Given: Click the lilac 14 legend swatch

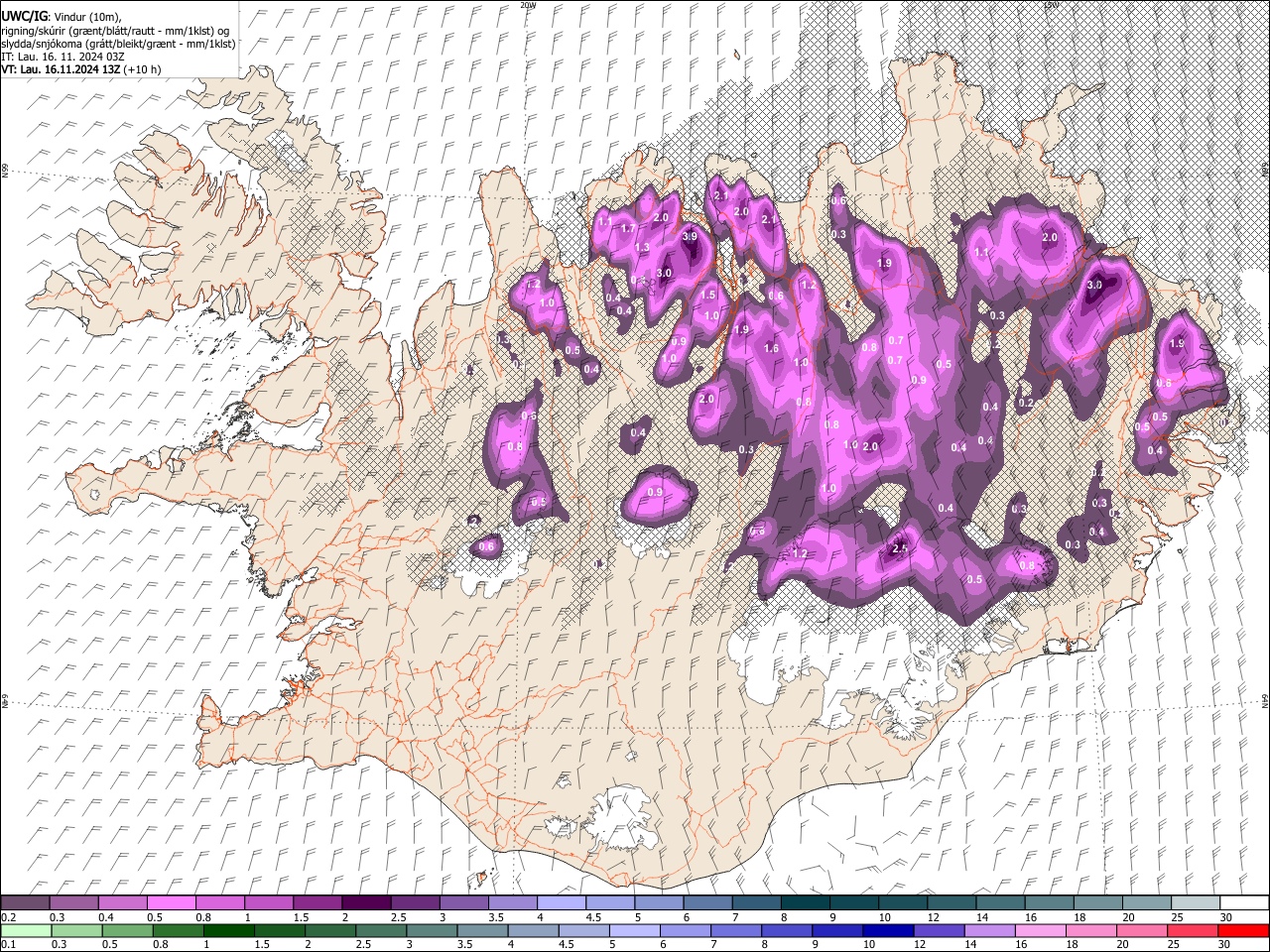Looking at the screenshot, I should coord(988,930).
